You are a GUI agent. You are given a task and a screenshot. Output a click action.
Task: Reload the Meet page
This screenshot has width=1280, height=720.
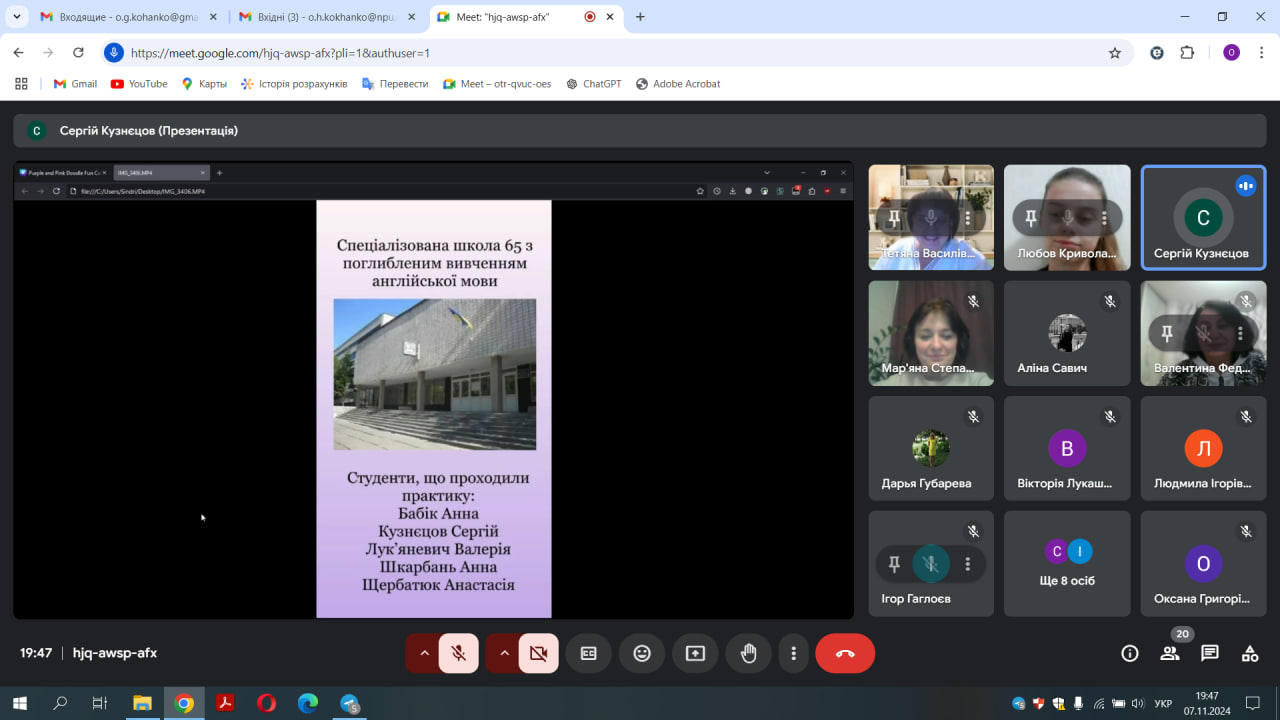(78, 53)
